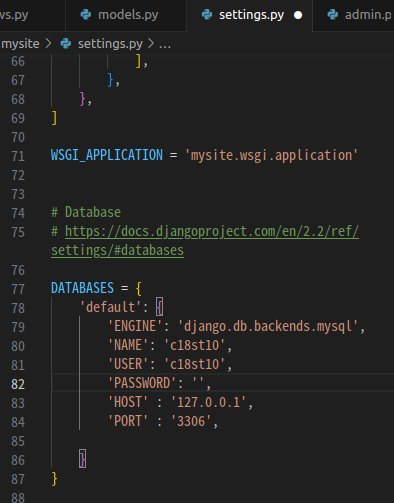Click the Python icon on settings.py tab

pos(207,15)
